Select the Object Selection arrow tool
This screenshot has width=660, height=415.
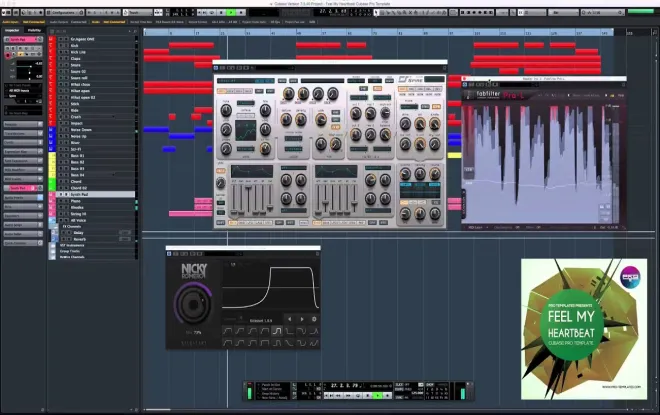click(376, 13)
